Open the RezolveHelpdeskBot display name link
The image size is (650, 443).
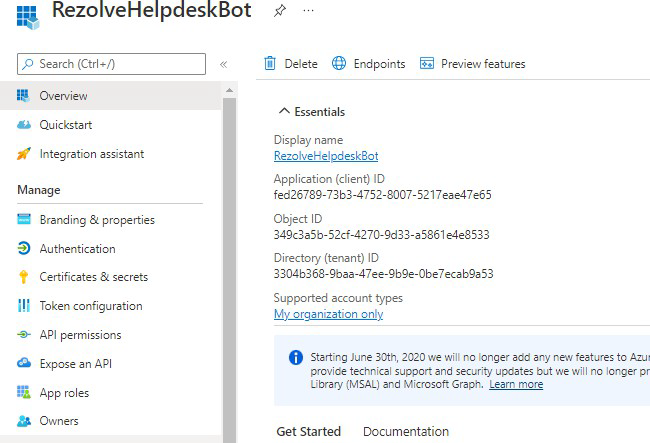click(x=326, y=156)
